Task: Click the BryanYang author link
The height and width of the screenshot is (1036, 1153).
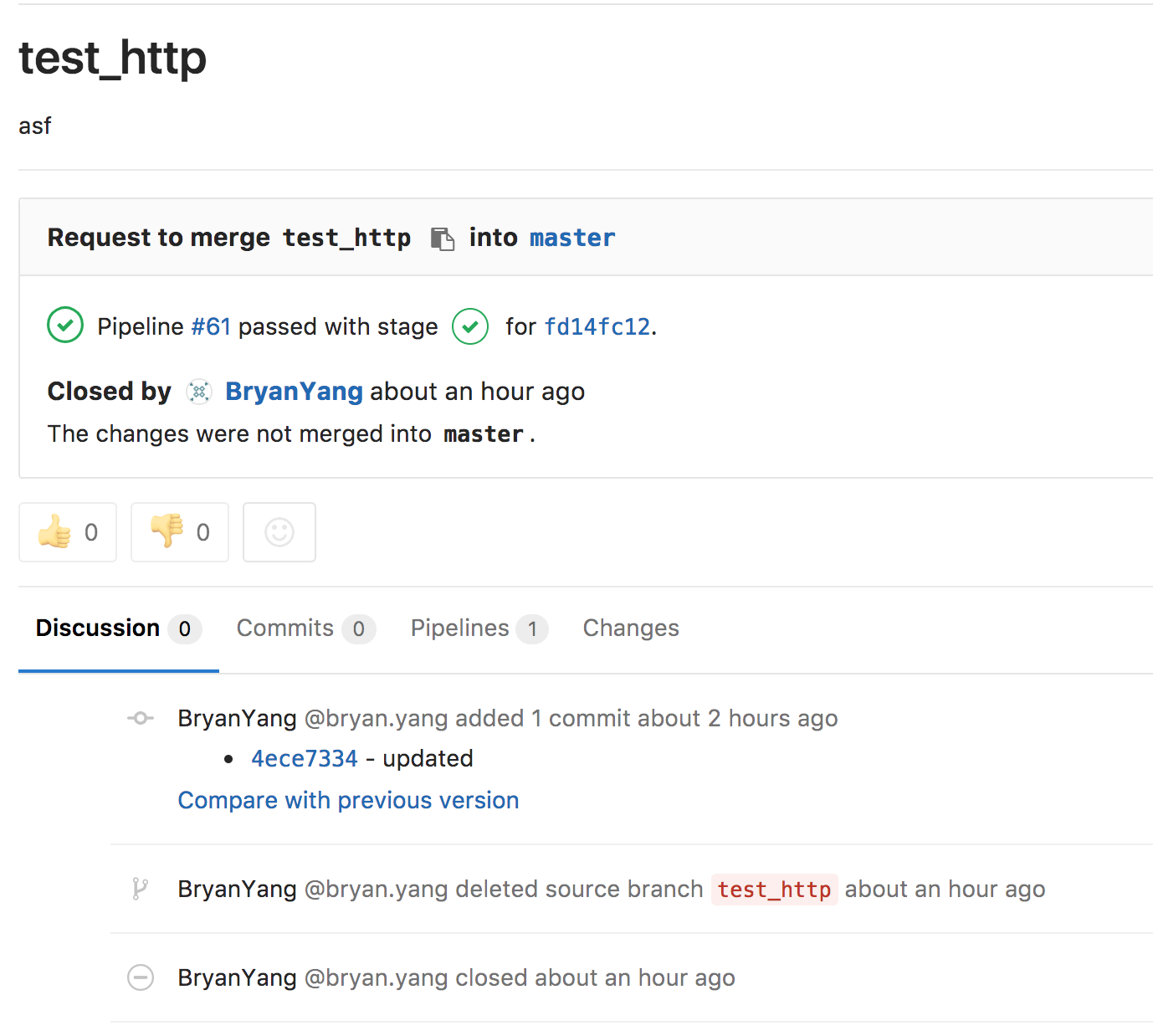Action: click(294, 392)
